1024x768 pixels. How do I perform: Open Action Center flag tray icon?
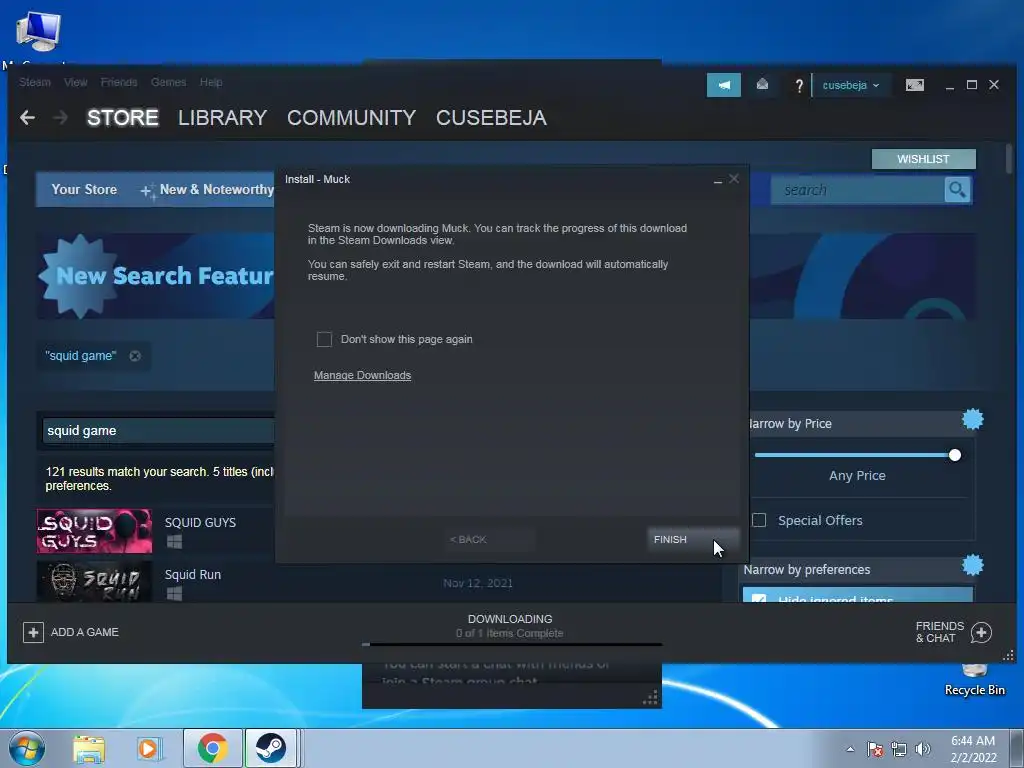pos(874,749)
